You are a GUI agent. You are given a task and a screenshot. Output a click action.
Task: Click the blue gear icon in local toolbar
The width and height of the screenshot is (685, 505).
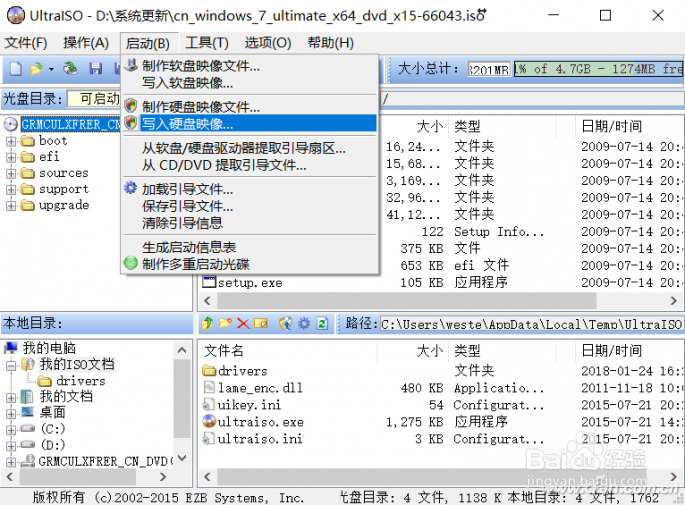coord(304,324)
